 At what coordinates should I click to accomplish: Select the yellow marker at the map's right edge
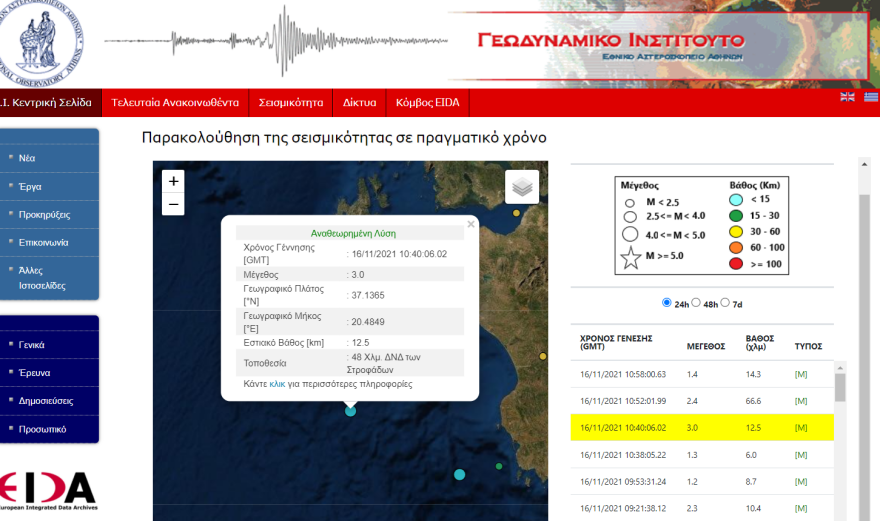pos(543,356)
